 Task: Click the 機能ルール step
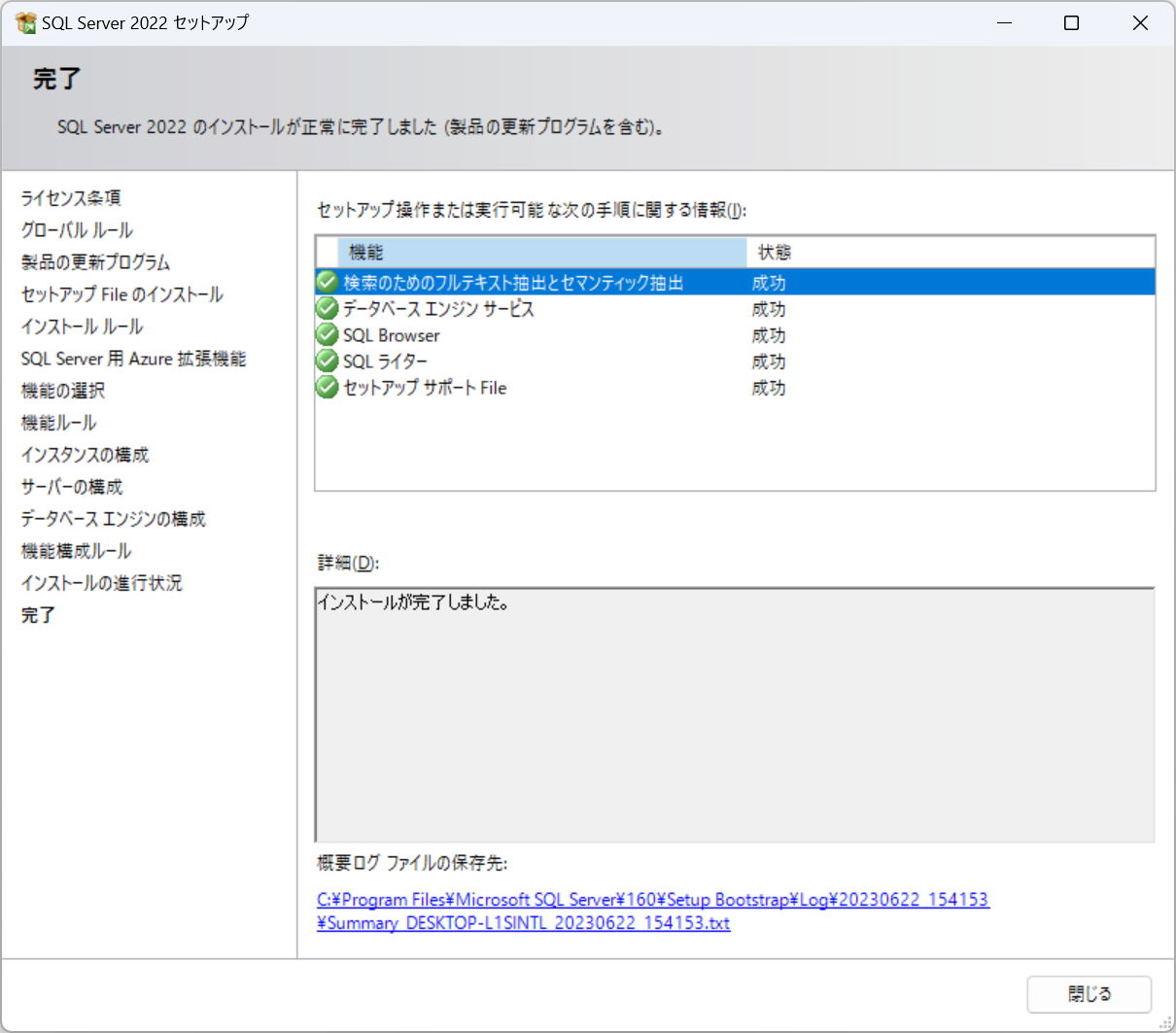(x=58, y=423)
